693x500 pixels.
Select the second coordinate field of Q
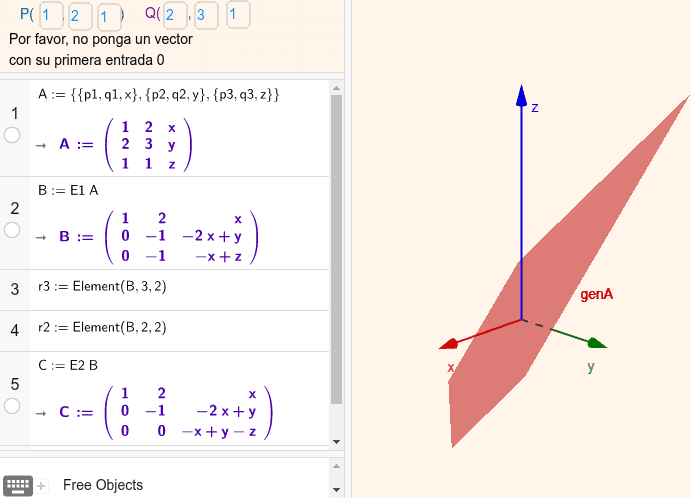[207, 15]
